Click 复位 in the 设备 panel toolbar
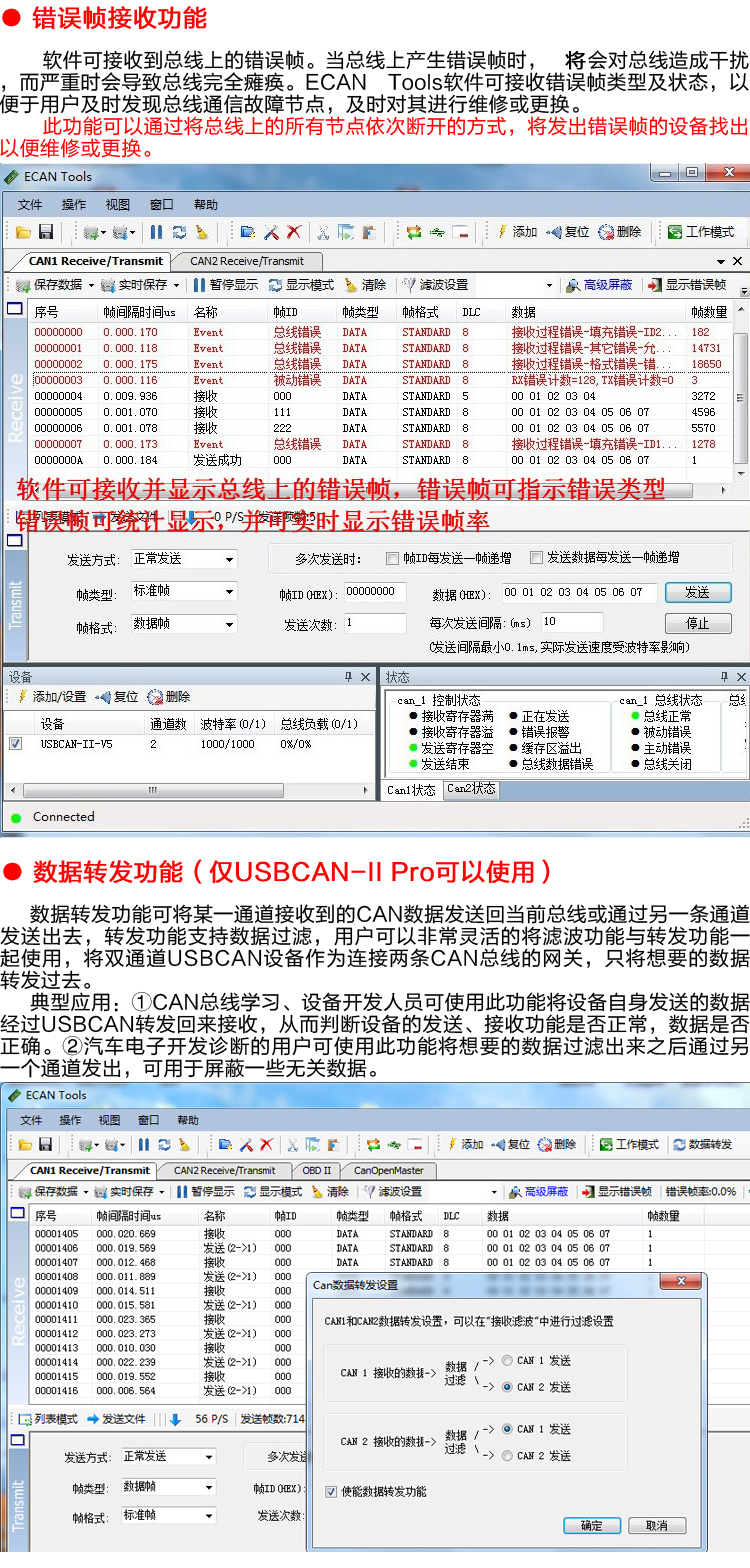 (116, 697)
